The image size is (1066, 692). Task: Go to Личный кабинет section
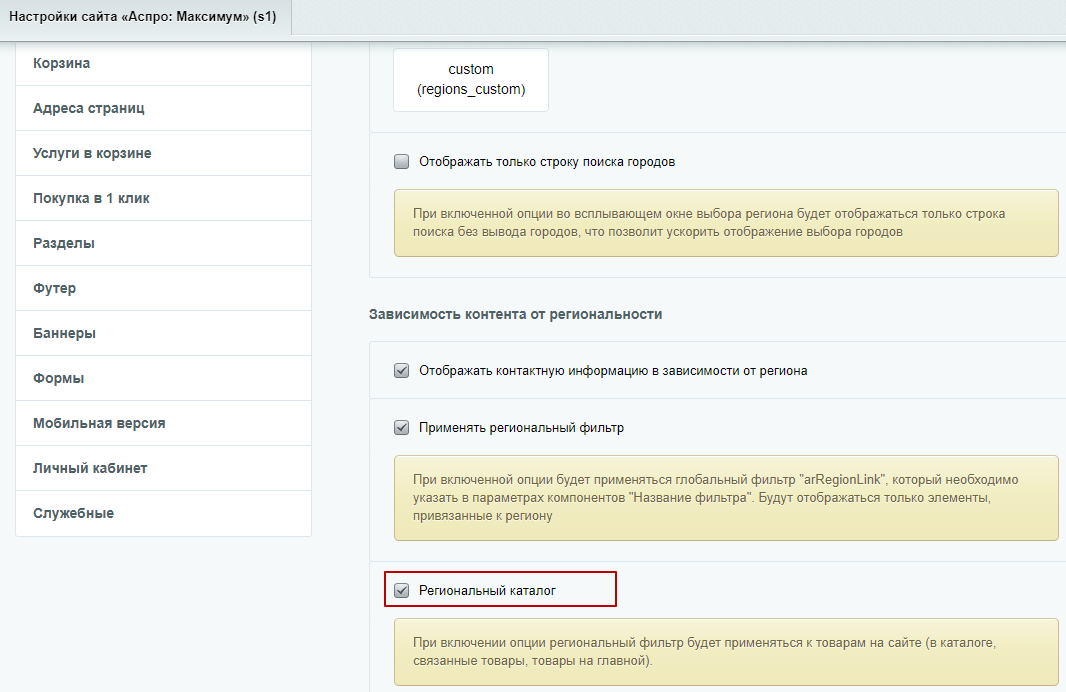click(163, 468)
